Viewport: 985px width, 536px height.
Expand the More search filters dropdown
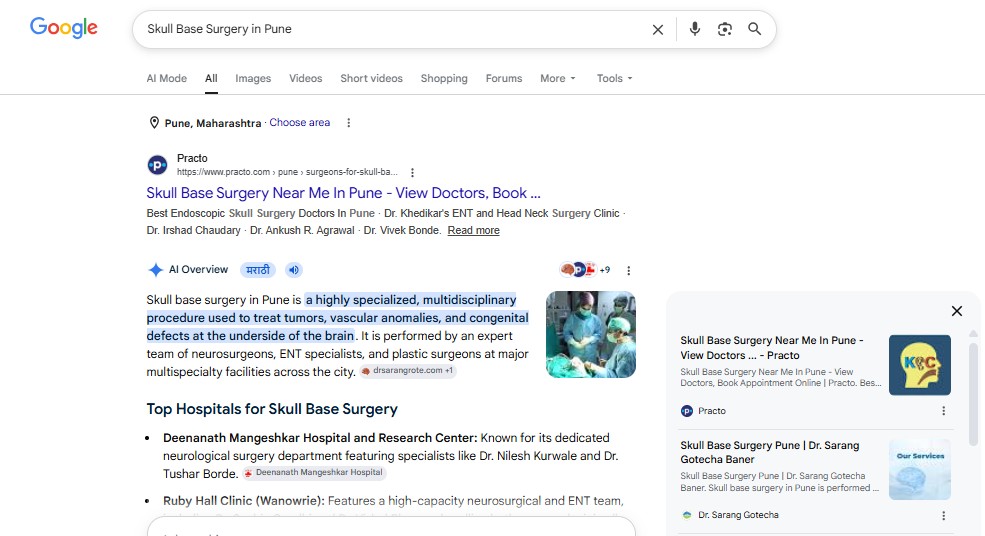coord(557,79)
